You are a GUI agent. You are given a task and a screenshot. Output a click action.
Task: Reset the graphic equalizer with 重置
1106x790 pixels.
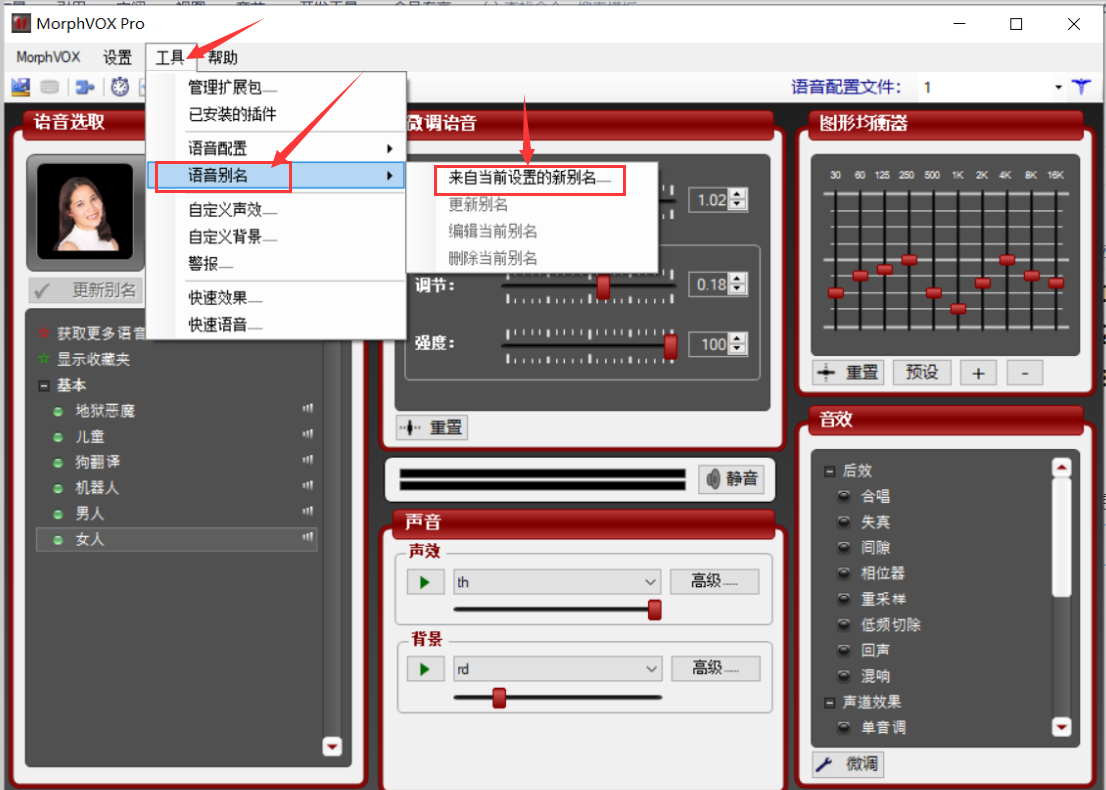(x=849, y=372)
